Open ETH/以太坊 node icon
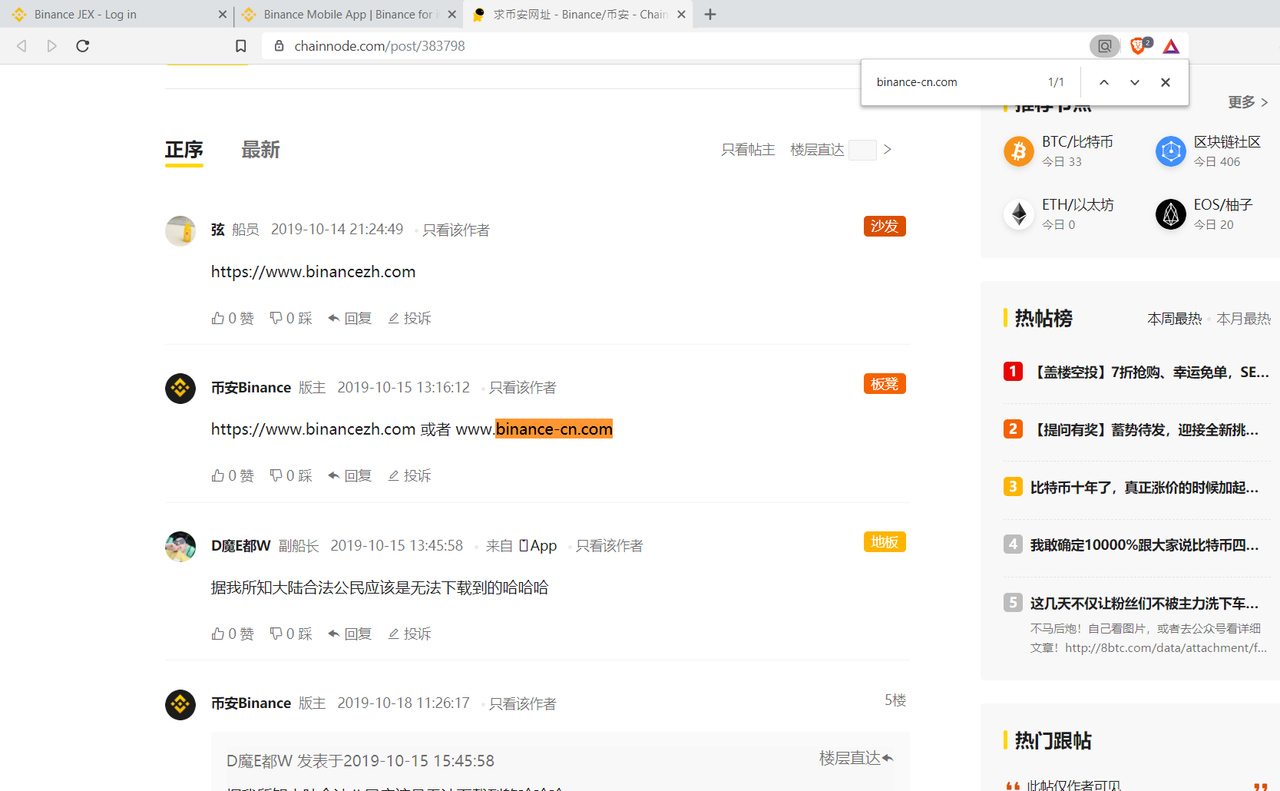Viewport: 1280px width, 791px height. (x=1019, y=214)
